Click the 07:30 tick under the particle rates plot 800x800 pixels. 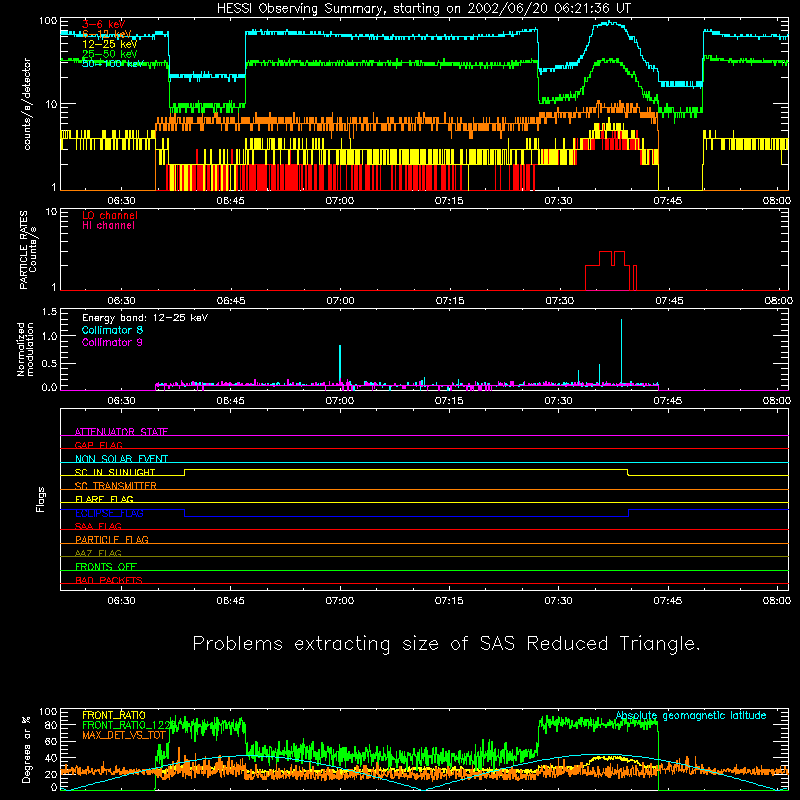coord(559,301)
